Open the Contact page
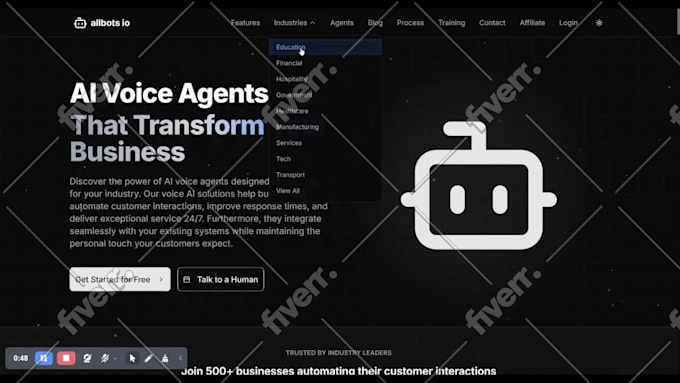Screen dimensions: 680x383 (492, 23)
